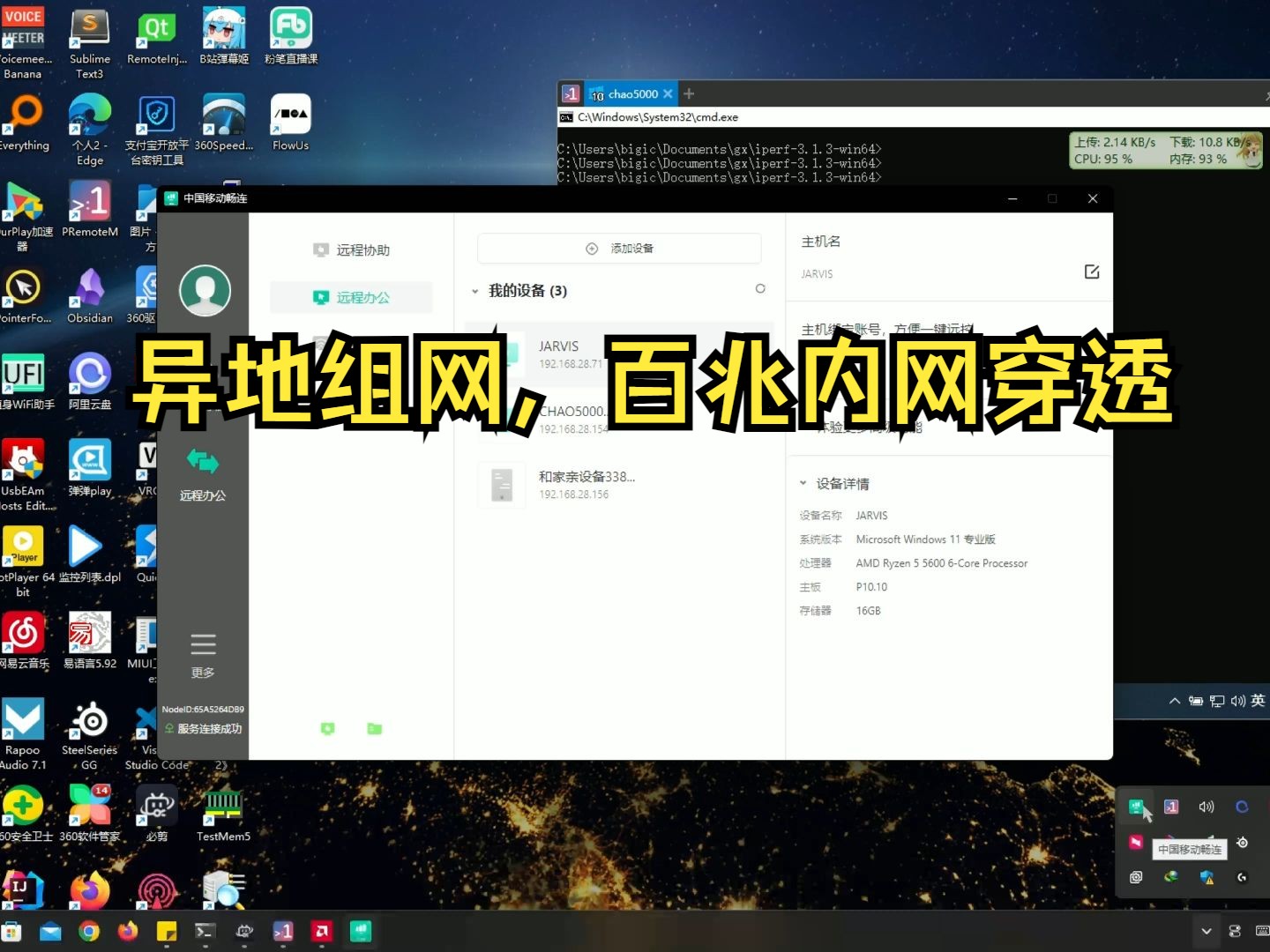Image resolution: width=1270 pixels, height=952 pixels.
Task: Select the 远程办公 tab in the left menu
Action: pyautogui.click(x=351, y=298)
